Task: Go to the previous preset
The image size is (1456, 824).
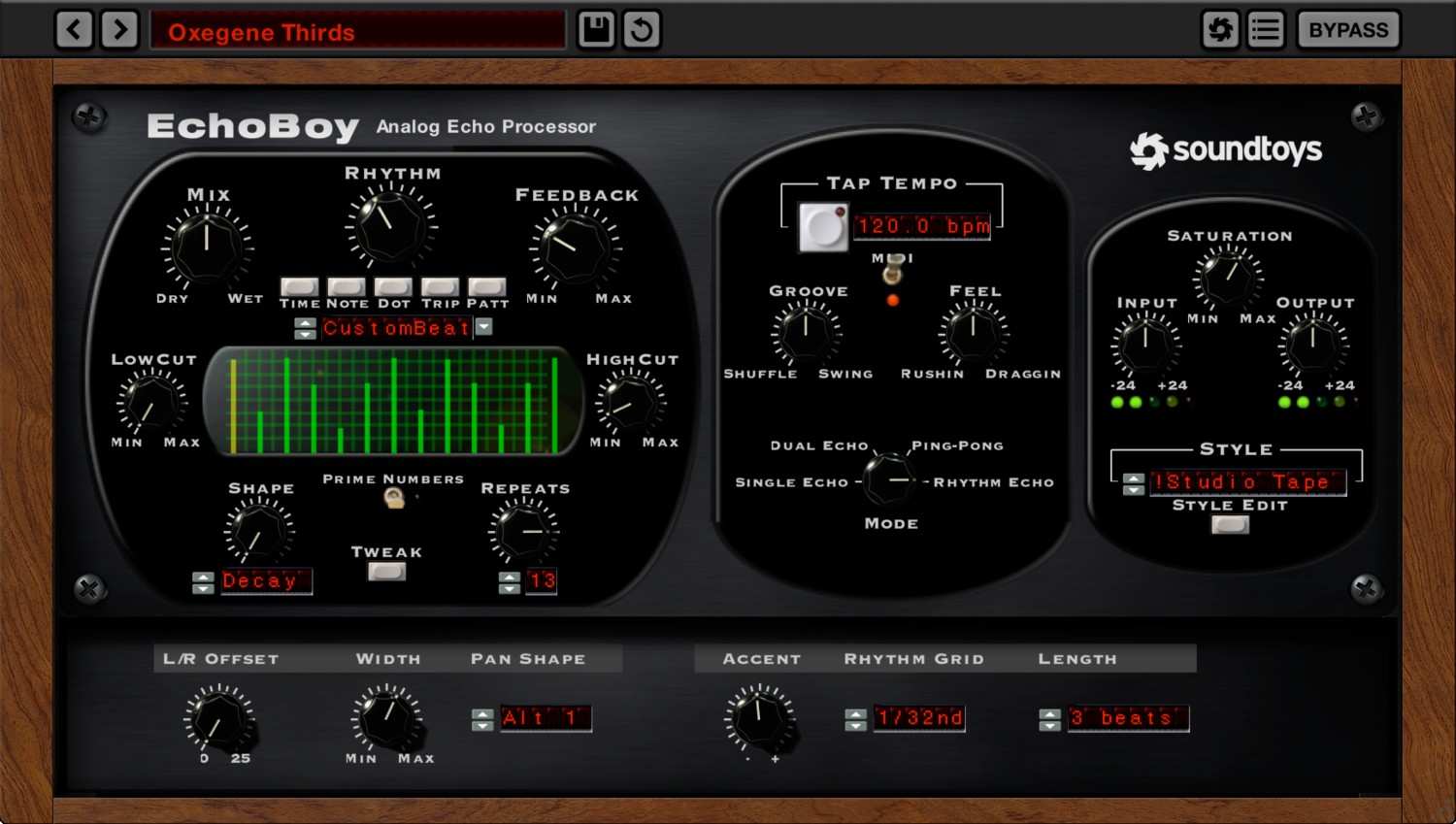Action: point(75,29)
